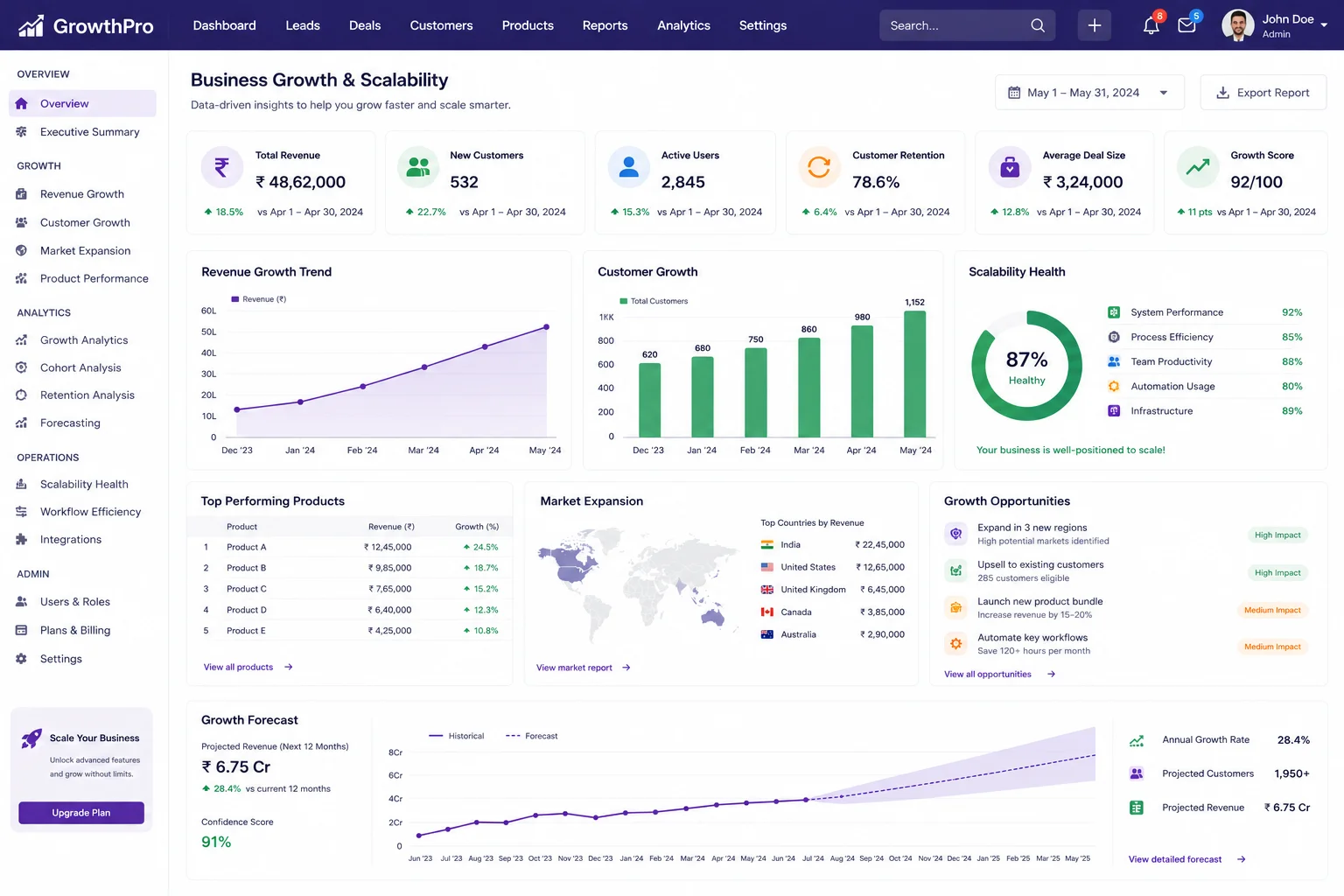Open the messages envelope icon

pos(1187,25)
